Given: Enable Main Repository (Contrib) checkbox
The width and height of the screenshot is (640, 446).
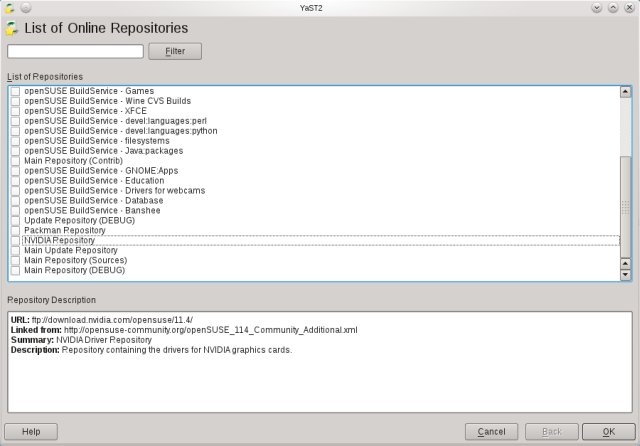Looking at the screenshot, I should click(15, 161).
